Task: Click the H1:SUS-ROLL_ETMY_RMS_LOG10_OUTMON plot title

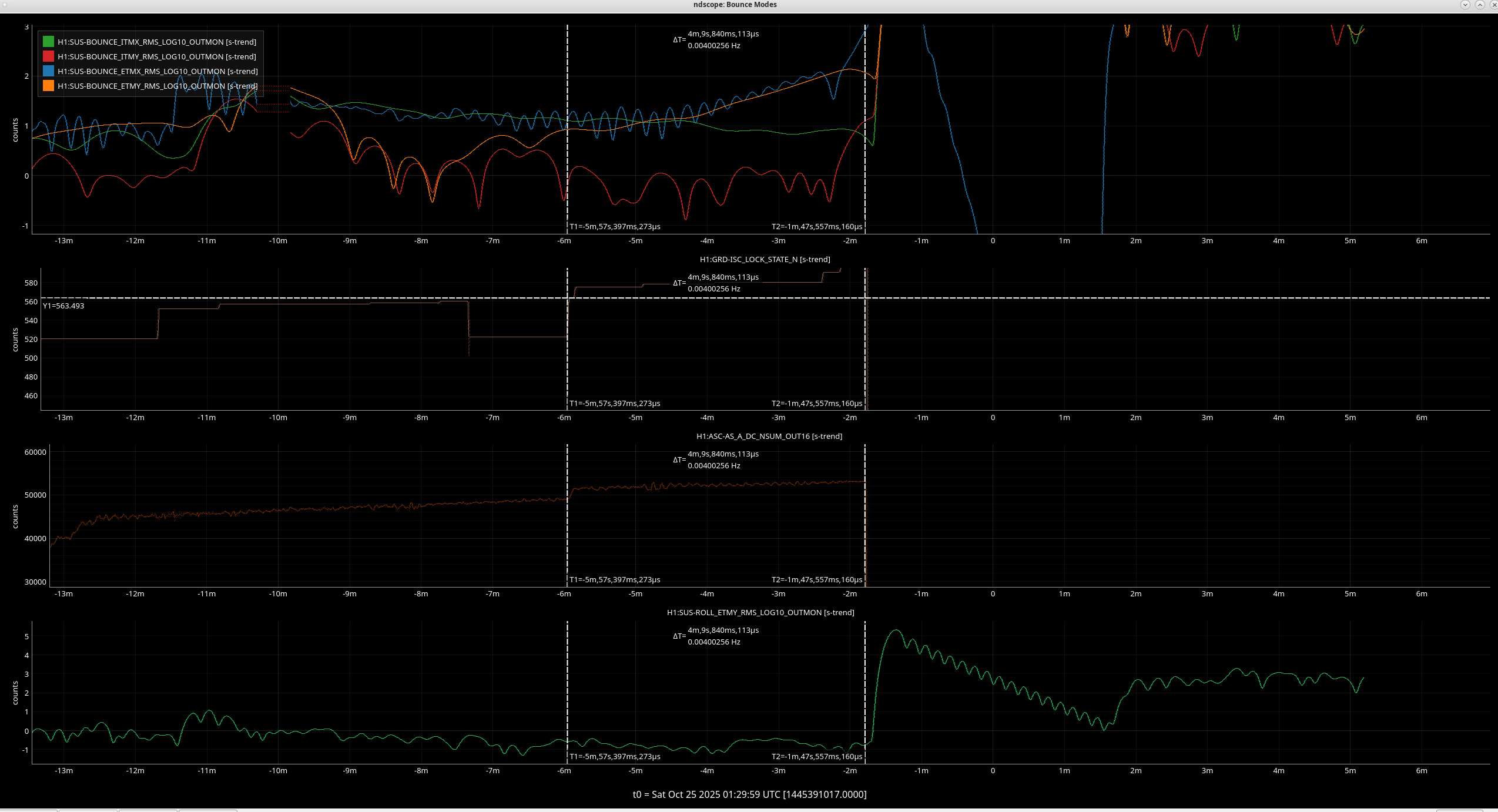Action: coord(760,612)
